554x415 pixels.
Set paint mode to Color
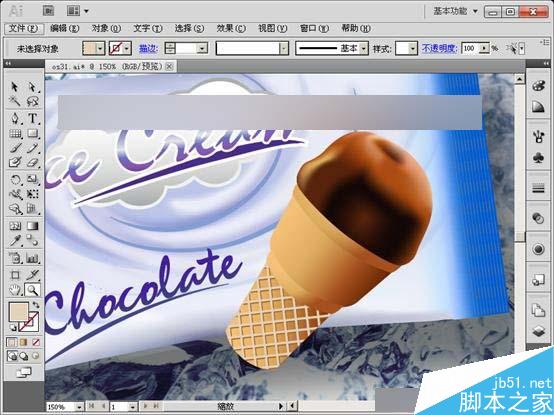(x=12, y=342)
